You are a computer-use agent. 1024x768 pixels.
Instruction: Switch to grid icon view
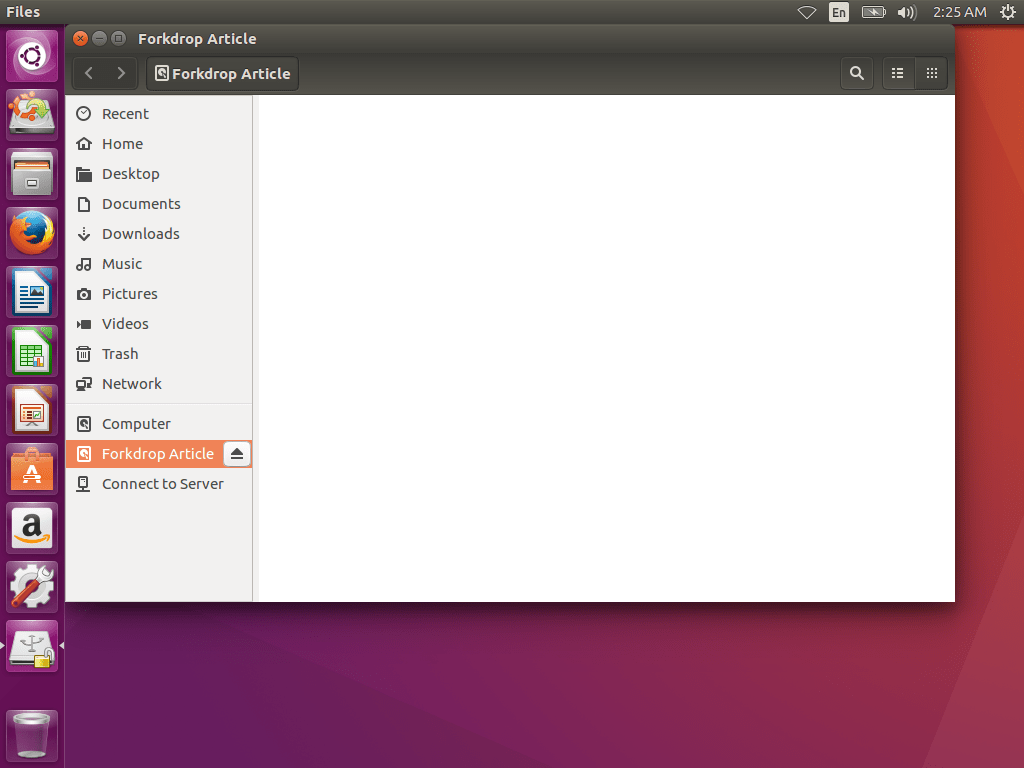[932, 73]
